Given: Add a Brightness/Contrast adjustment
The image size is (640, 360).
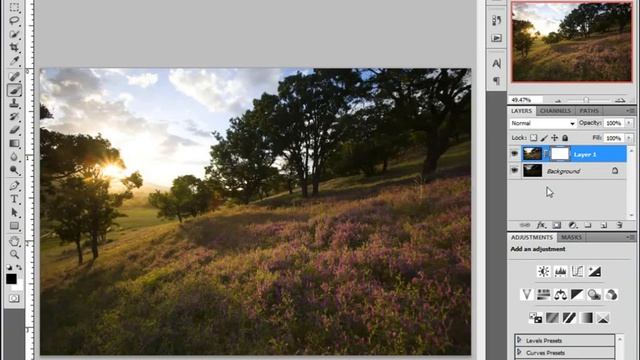Looking at the screenshot, I should click(x=543, y=271).
